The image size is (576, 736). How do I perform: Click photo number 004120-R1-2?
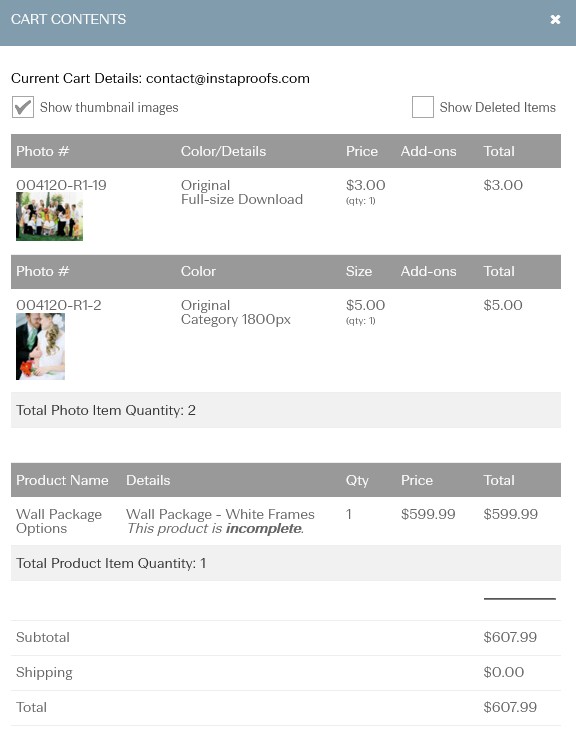click(x=59, y=305)
